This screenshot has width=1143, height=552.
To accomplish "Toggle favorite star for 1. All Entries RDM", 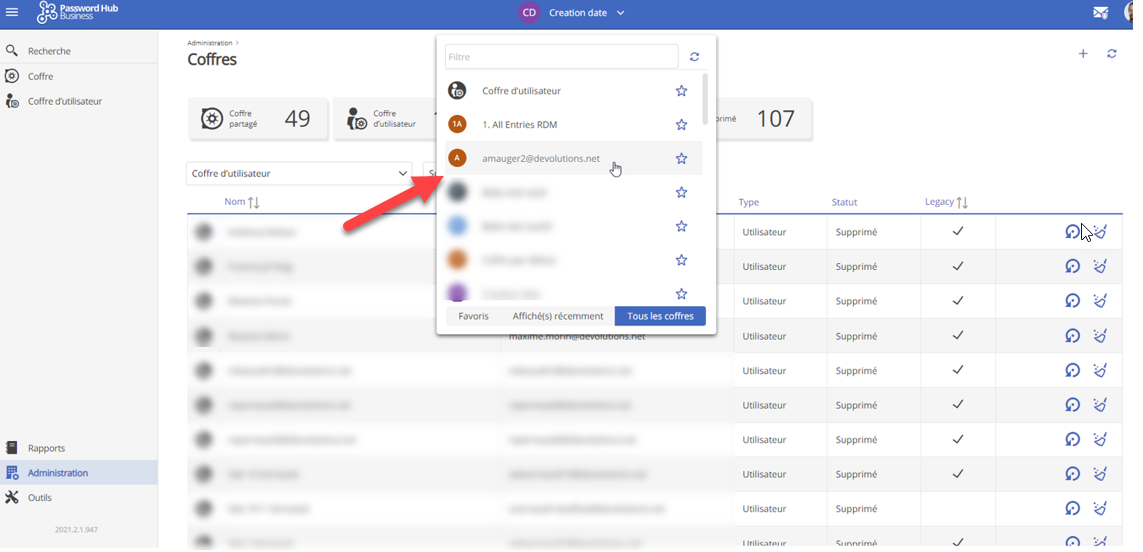I will pyautogui.click(x=681, y=125).
